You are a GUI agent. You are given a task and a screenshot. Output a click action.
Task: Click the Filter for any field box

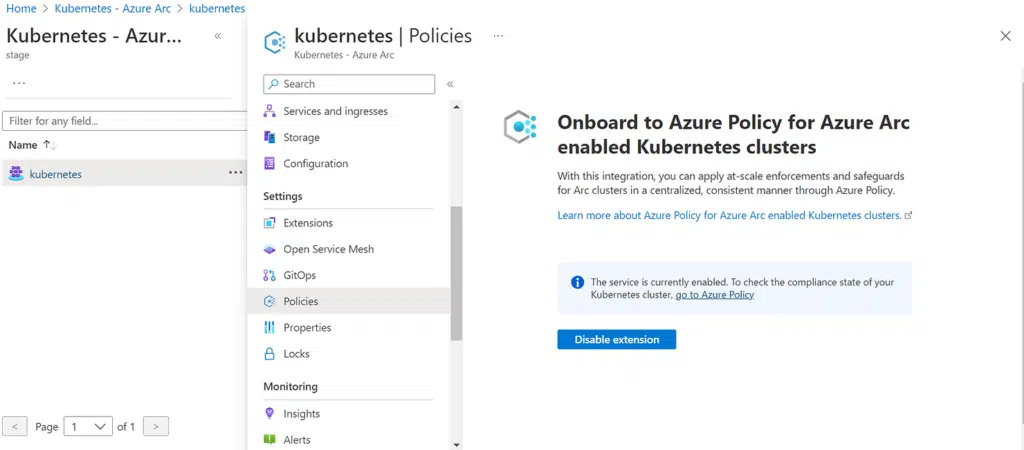(125, 121)
